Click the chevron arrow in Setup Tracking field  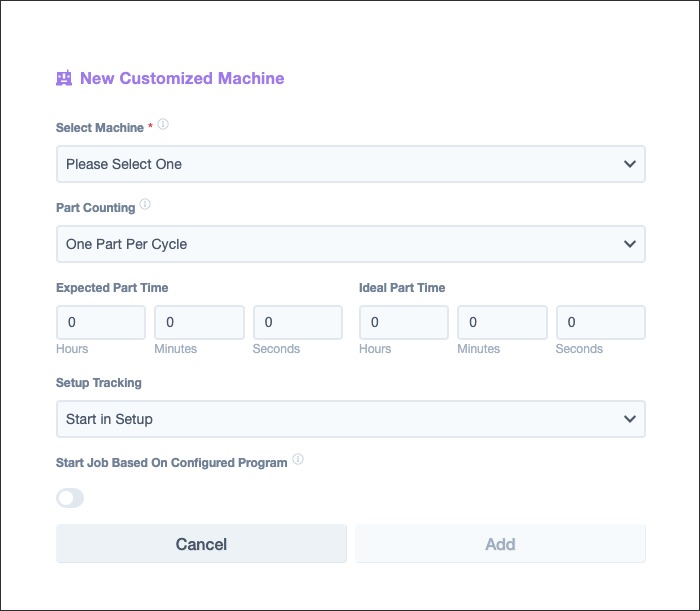[629, 419]
